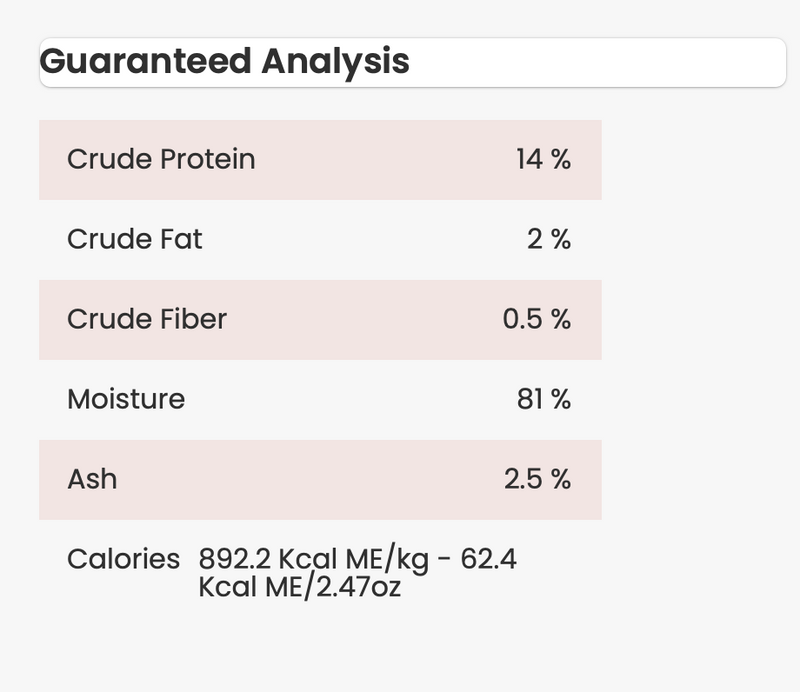Click the Ash table row

pos(320,480)
